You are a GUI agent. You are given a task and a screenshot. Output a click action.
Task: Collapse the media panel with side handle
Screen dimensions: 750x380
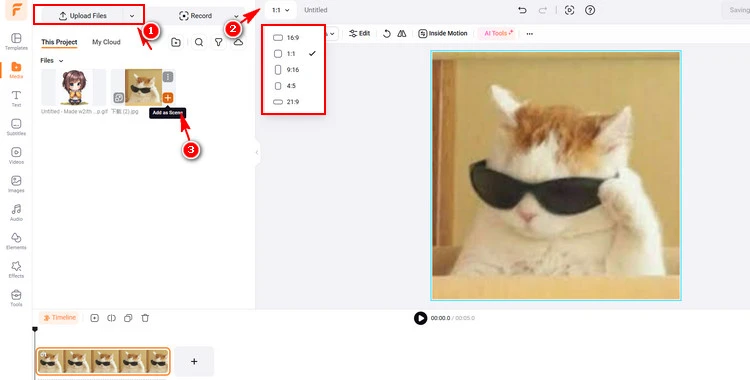coord(257,153)
